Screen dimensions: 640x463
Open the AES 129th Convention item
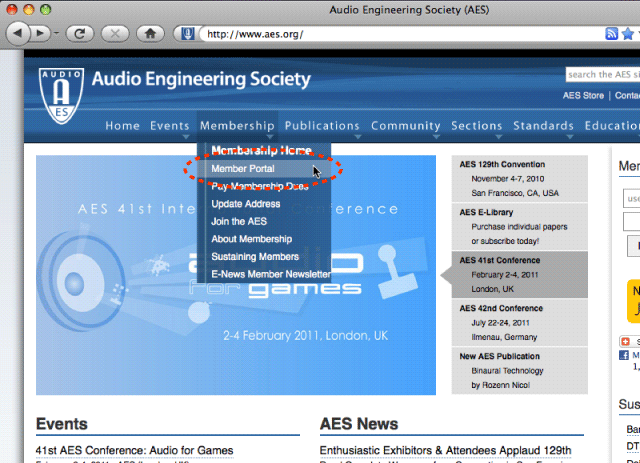tap(519, 178)
